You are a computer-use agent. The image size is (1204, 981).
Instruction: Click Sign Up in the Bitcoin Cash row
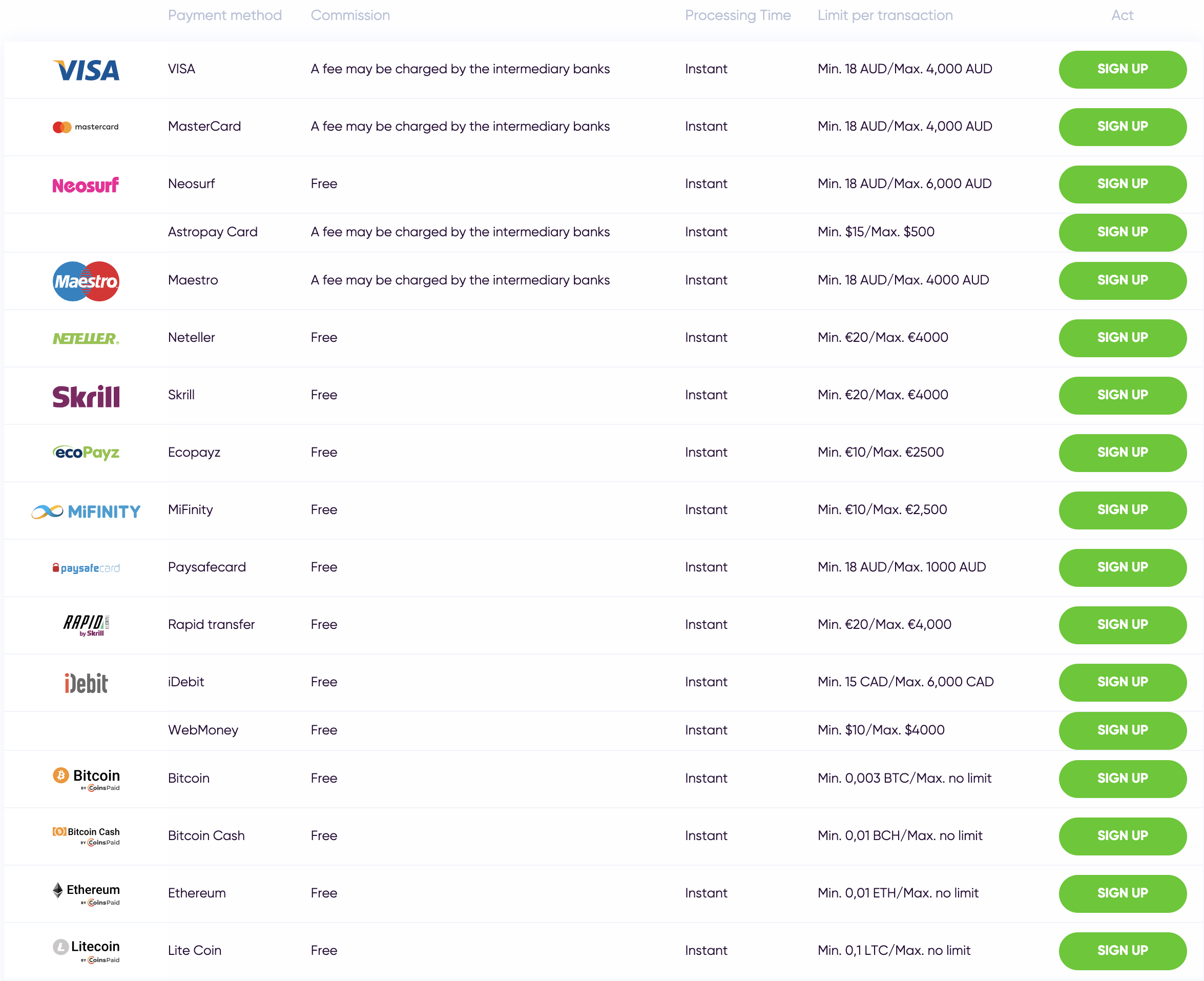pos(1122,836)
